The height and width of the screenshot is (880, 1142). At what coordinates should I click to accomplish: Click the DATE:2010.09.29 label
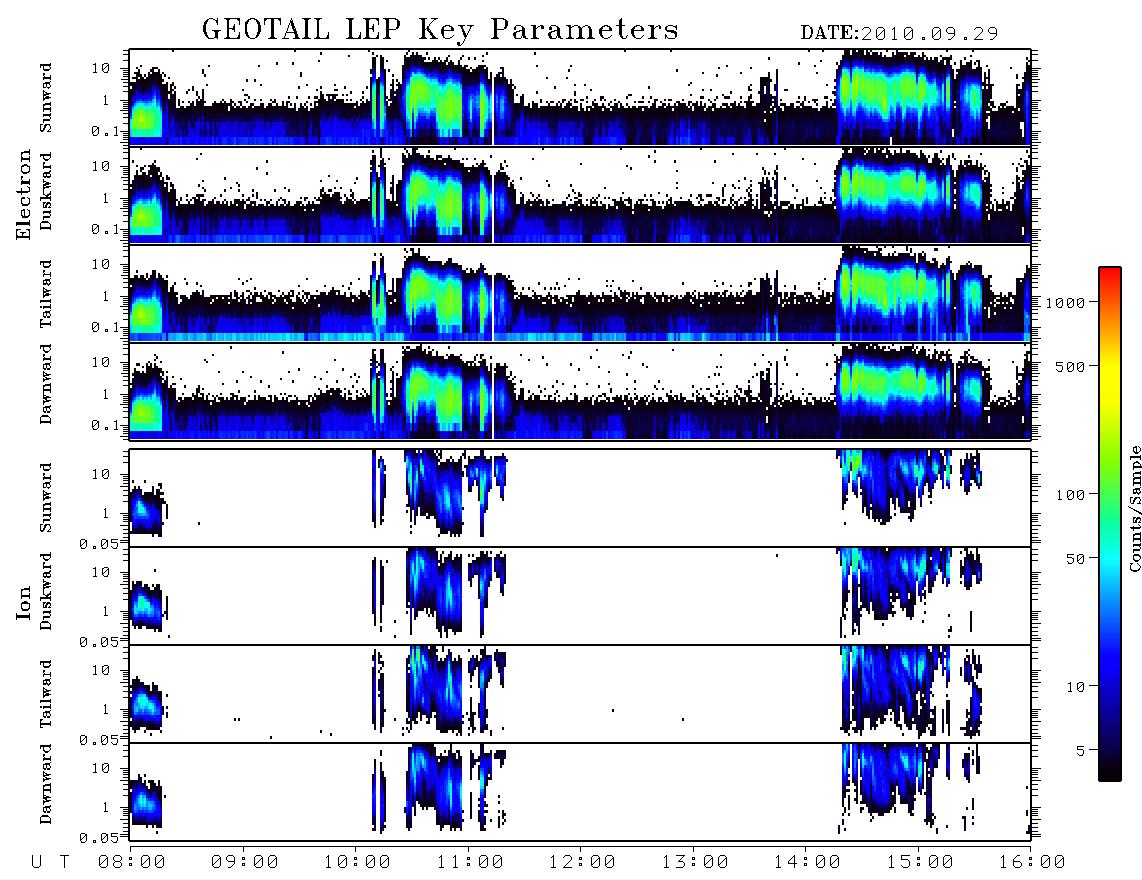pyautogui.click(x=899, y=33)
